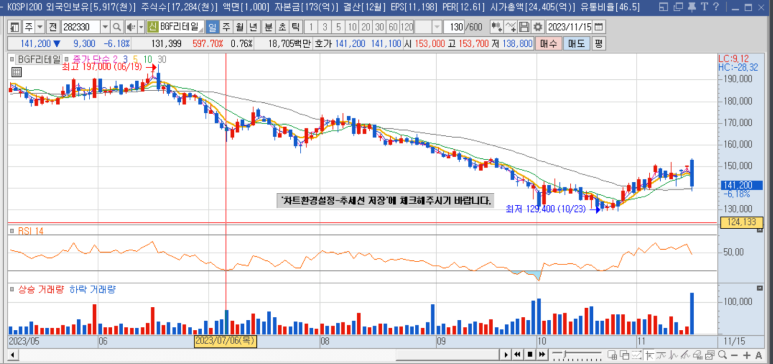This screenshot has height=364, width=773.
Task: Click the bottom zoom magnifier icon
Action: click(x=722, y=355)
